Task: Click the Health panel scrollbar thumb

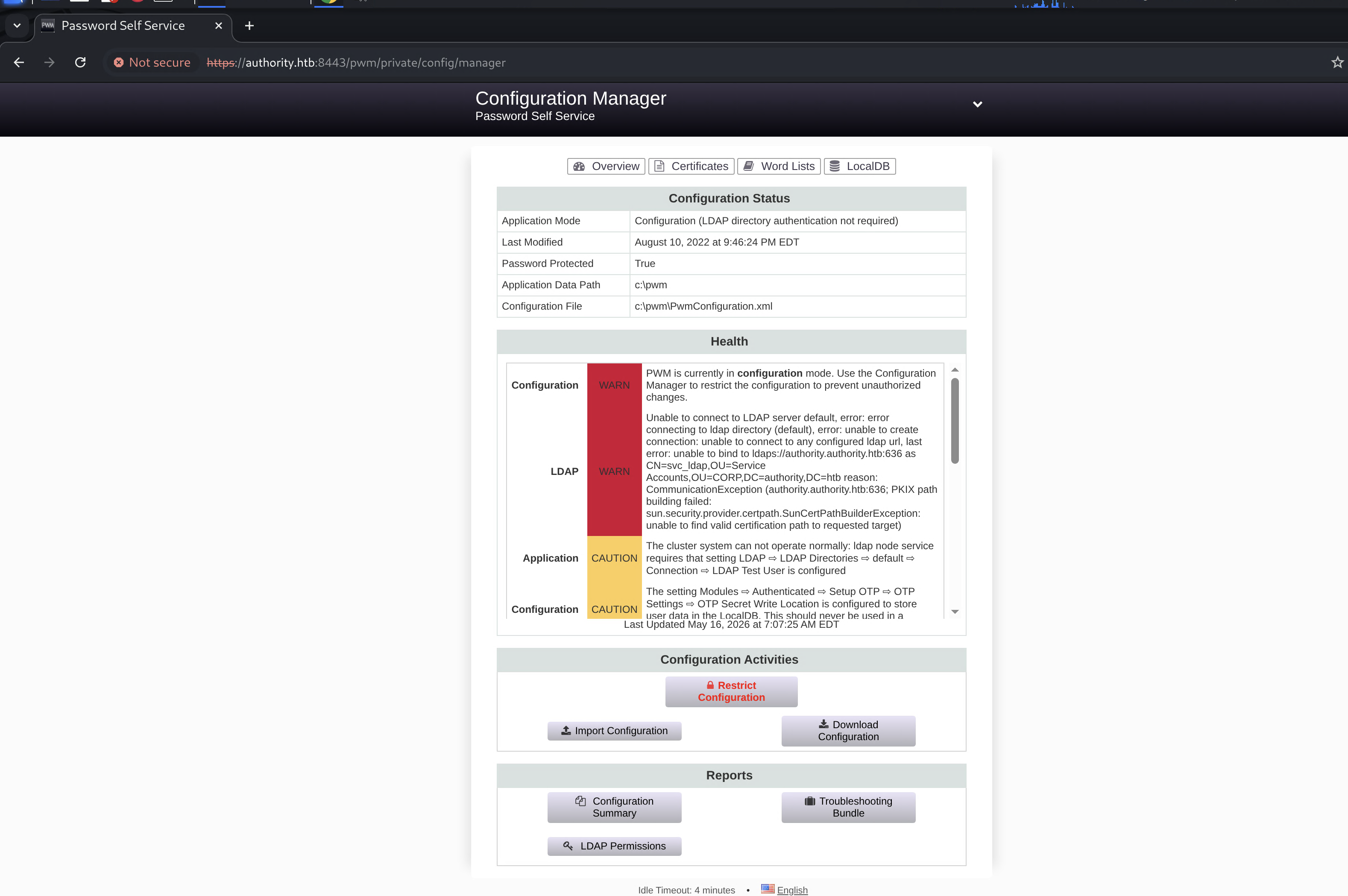Action: click(x=954, y=421)
